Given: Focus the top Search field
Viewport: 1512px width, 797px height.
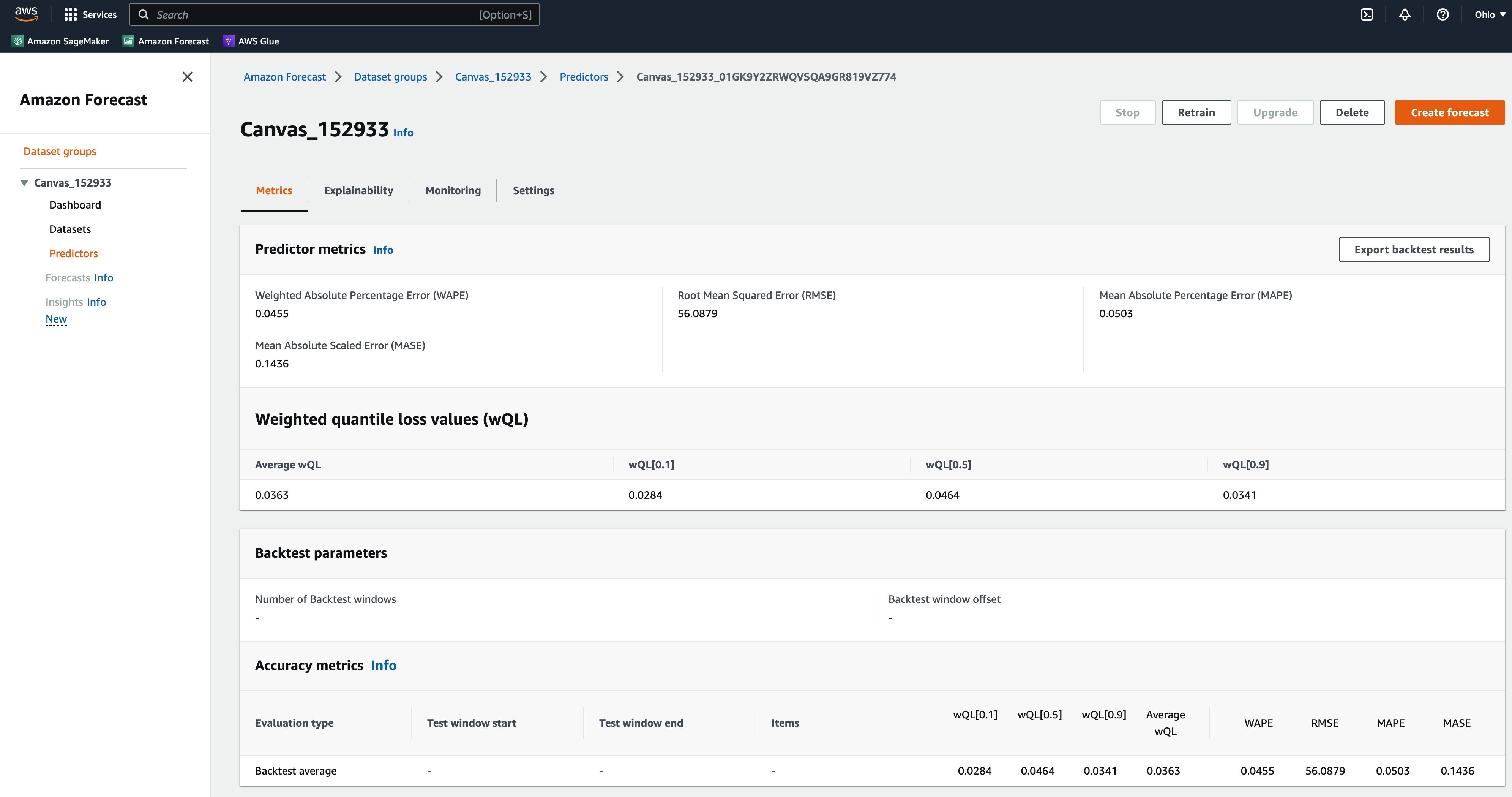Looking at the screenshot, I should click(x=334, y=15).
